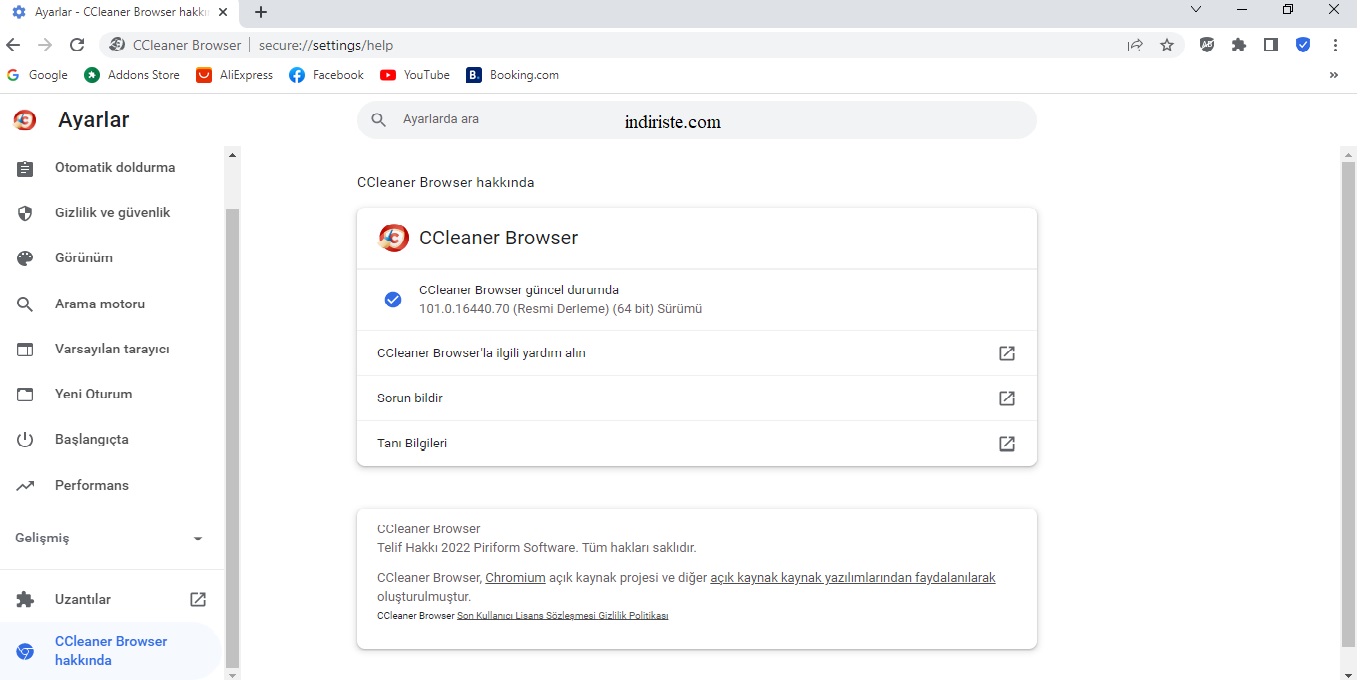
Task: Open CCleaner Browser'la ilgili yardım alın
Action: (x=697, y=353)
